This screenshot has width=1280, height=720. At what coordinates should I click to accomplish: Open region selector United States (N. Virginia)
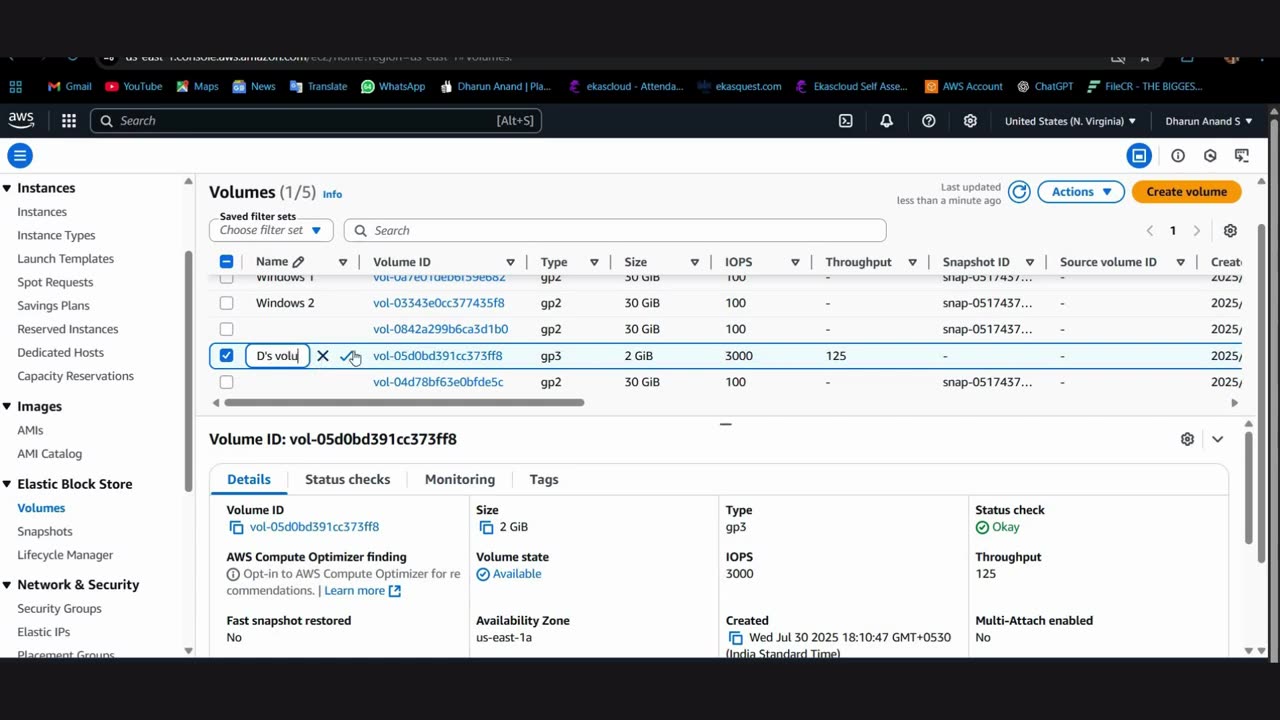(x=1070, y=121)
